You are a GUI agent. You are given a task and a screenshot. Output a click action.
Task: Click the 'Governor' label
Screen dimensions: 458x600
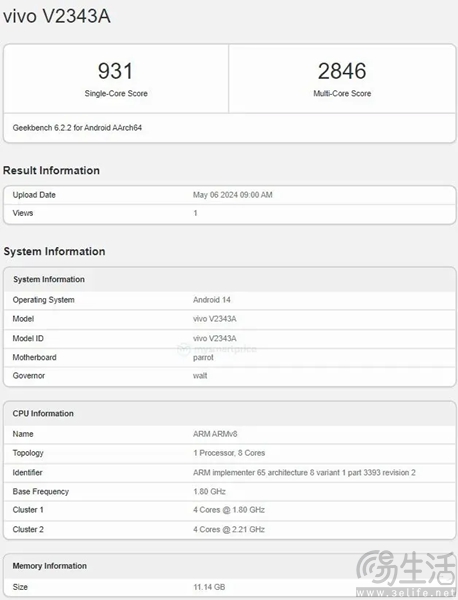29,376
